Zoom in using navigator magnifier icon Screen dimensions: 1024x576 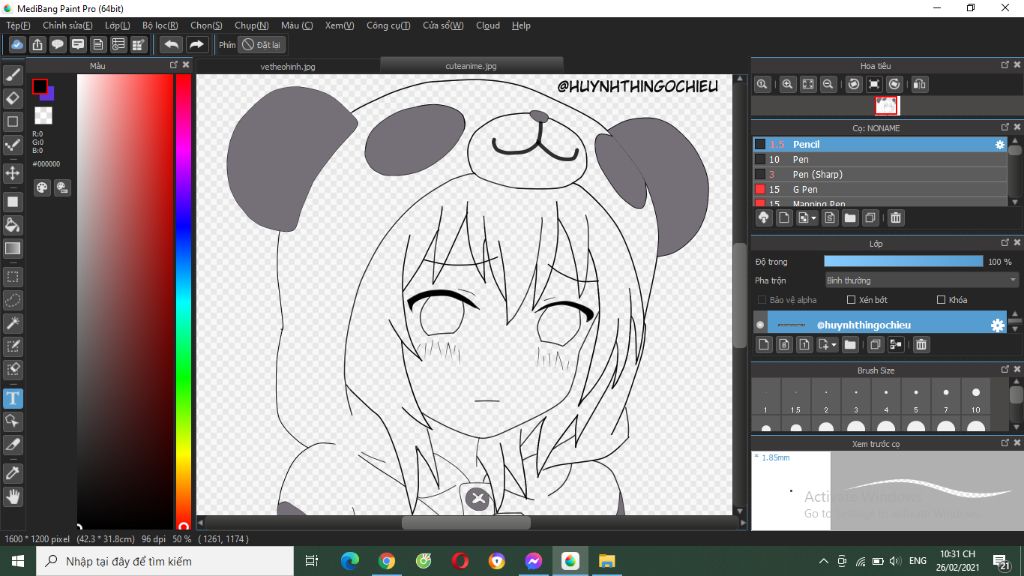[x=788, y=84]
